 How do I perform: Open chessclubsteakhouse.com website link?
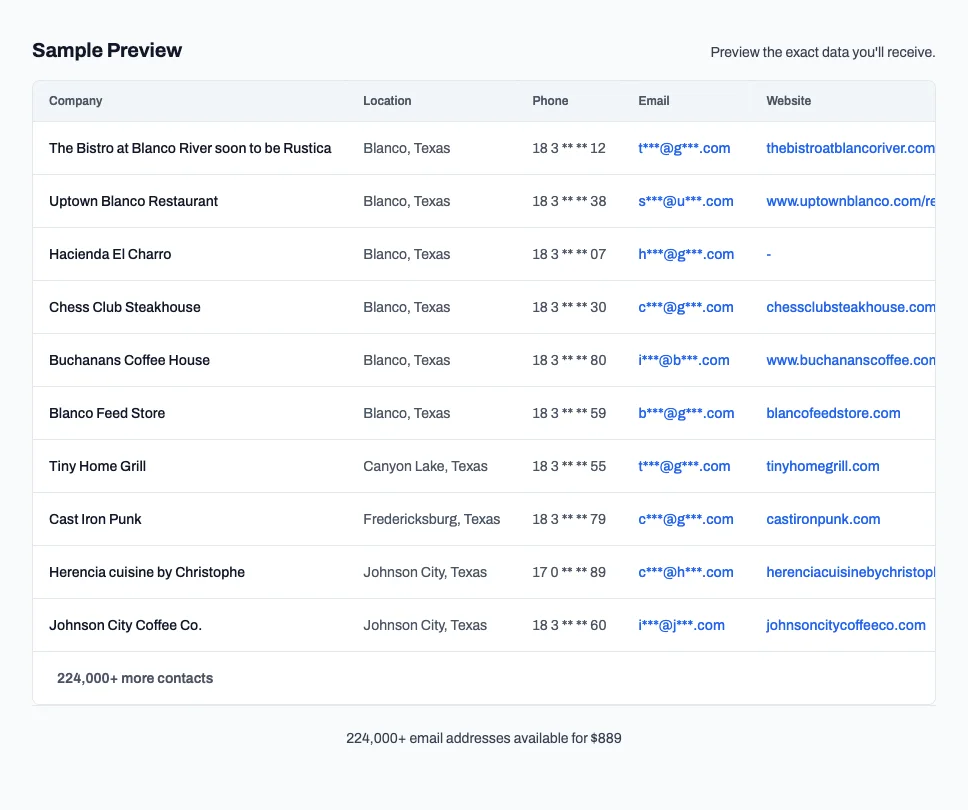click(850, 307)
